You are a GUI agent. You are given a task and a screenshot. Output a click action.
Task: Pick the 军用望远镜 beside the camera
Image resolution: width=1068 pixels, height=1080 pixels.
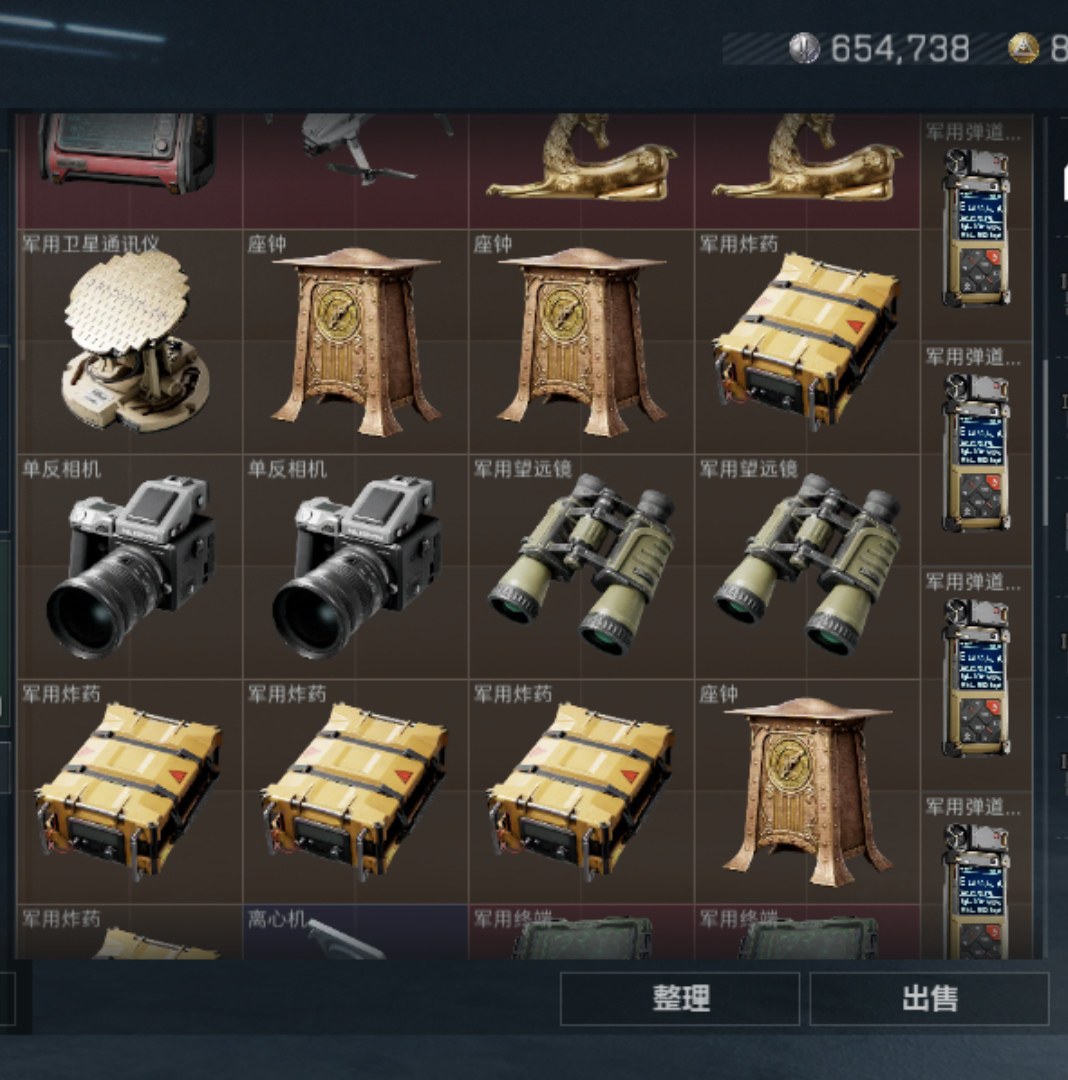582,566
